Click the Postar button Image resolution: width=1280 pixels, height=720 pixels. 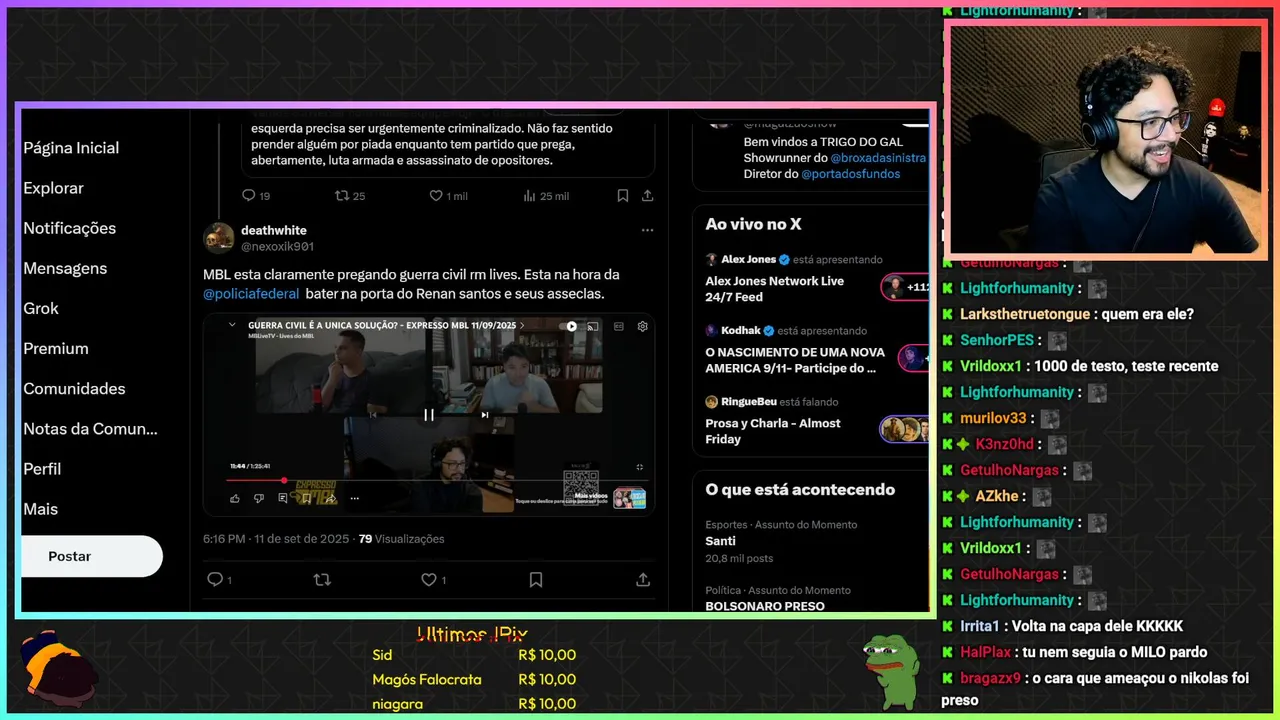91,556
